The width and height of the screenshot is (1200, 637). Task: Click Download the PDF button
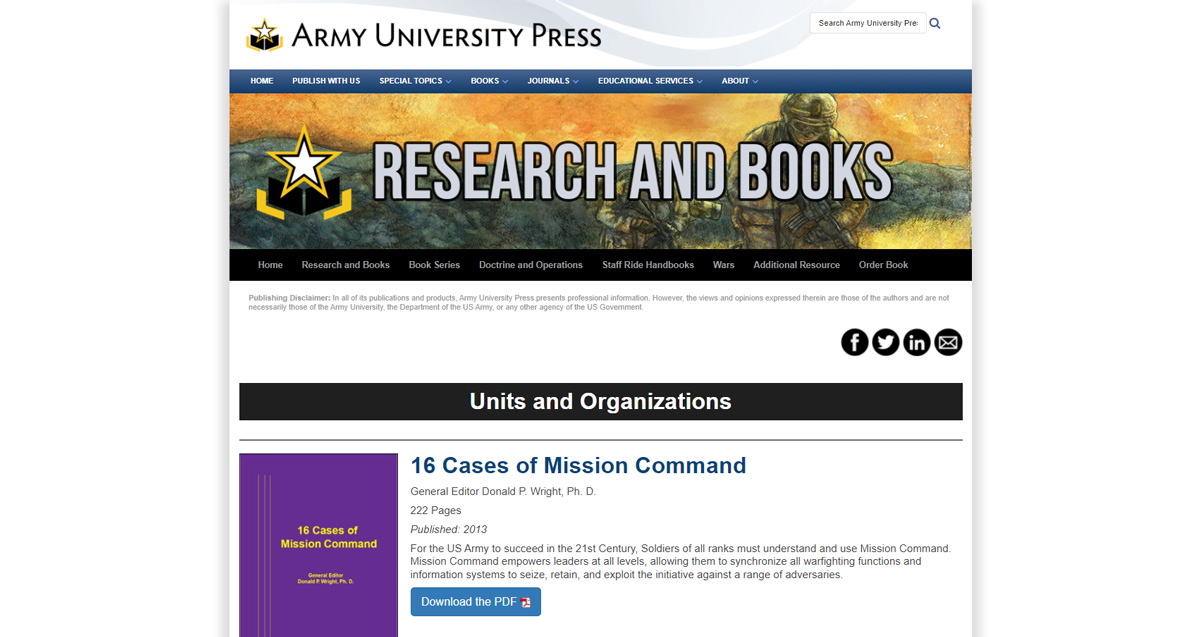(476, 602)
